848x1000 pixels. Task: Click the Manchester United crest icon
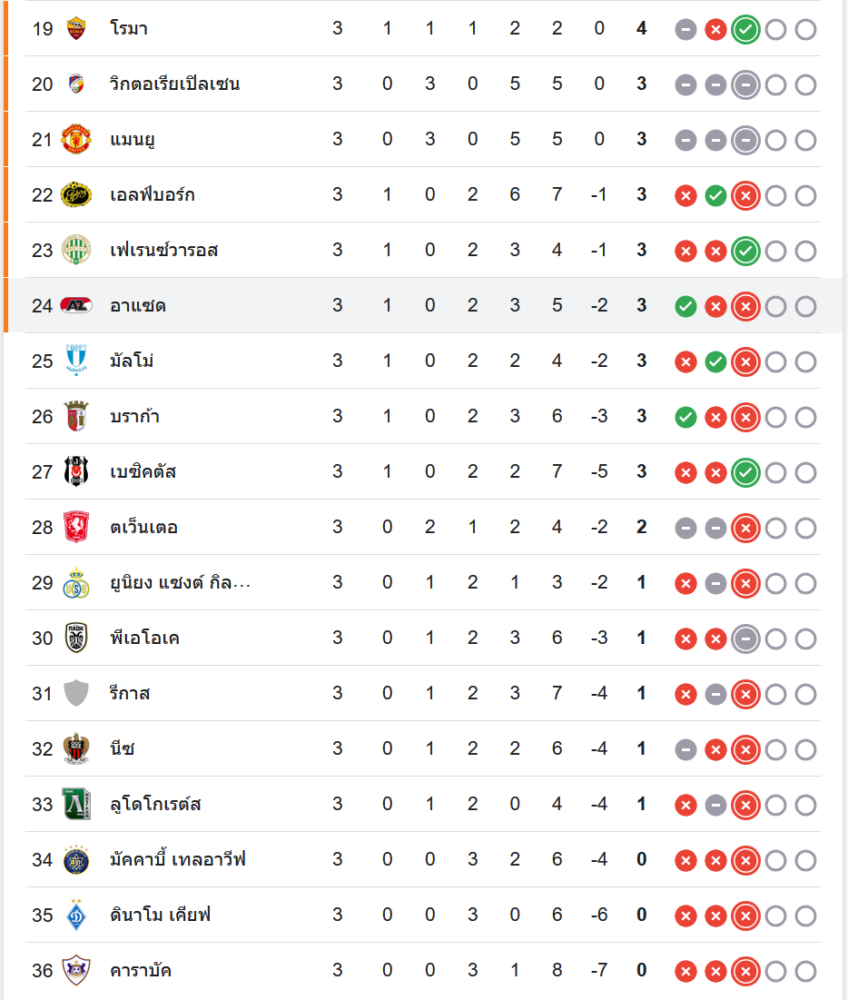click(76, 140)
